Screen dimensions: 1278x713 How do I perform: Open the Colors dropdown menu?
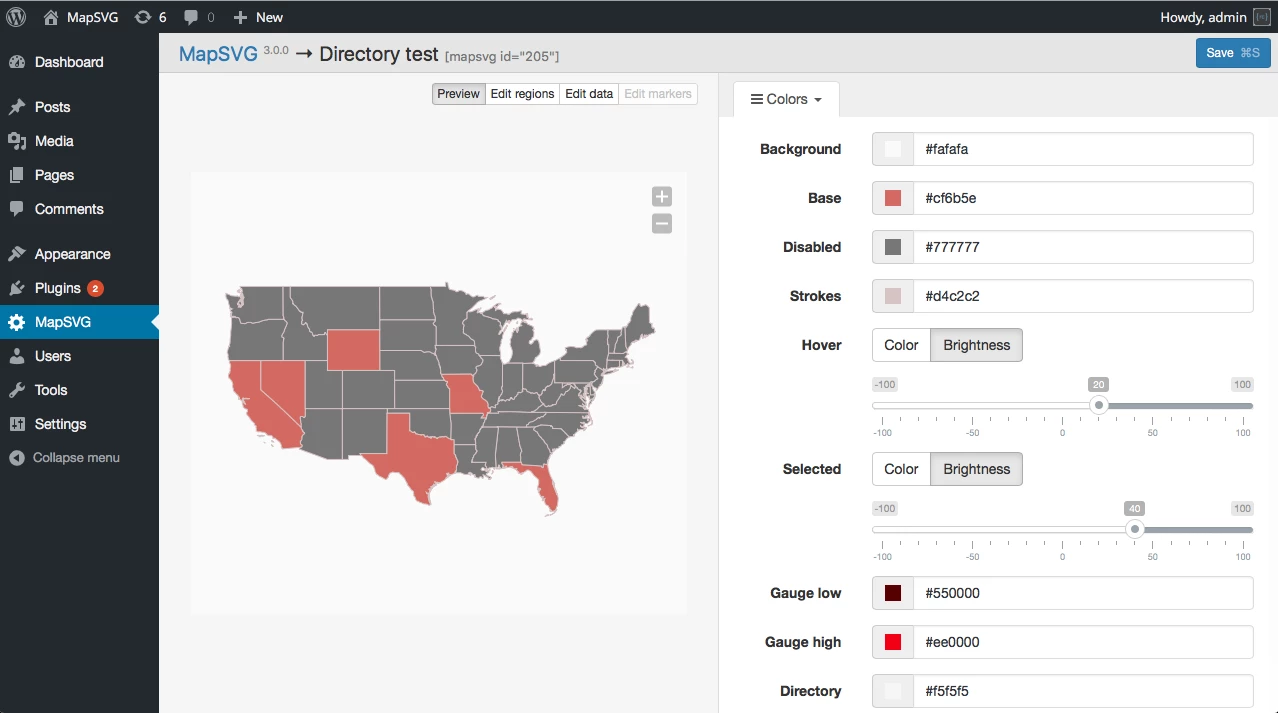pos(786,99)
